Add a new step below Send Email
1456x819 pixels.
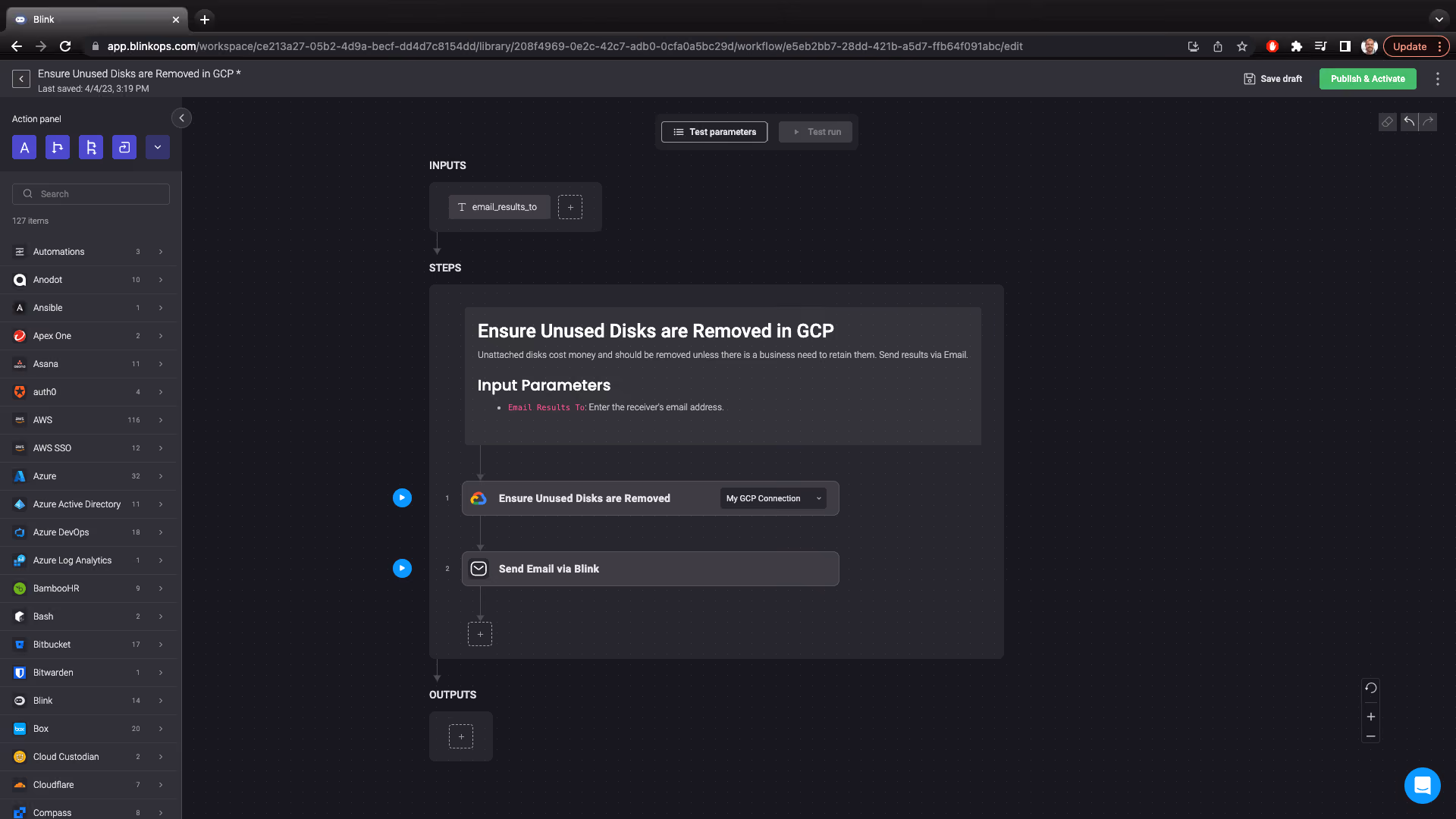click(x=480, y=634)
